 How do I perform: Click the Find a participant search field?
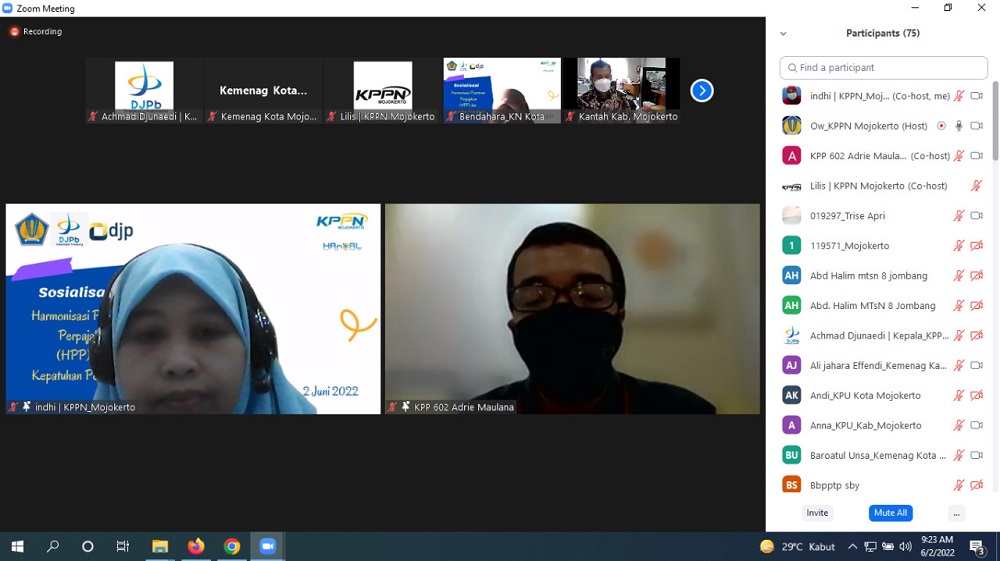click(x=884, y=68)
